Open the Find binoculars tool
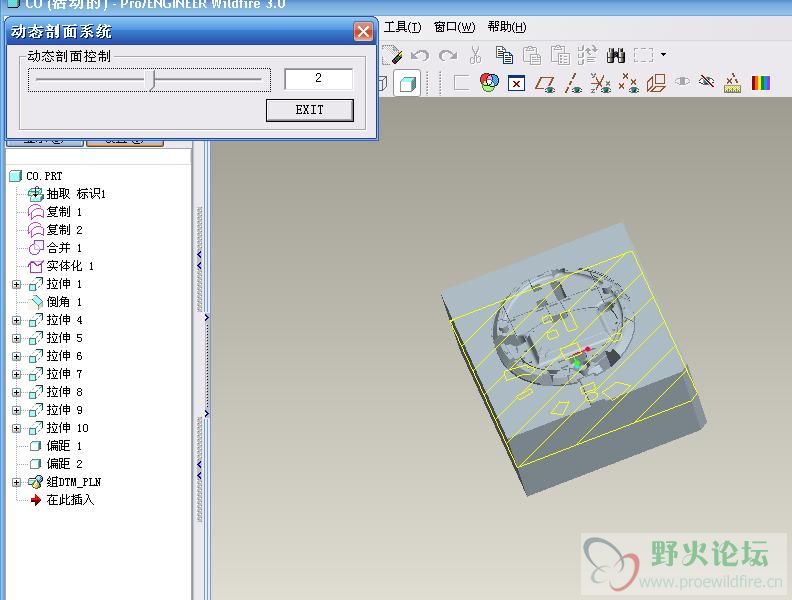The height and width of the screenshot is (600, 792). 616,55
